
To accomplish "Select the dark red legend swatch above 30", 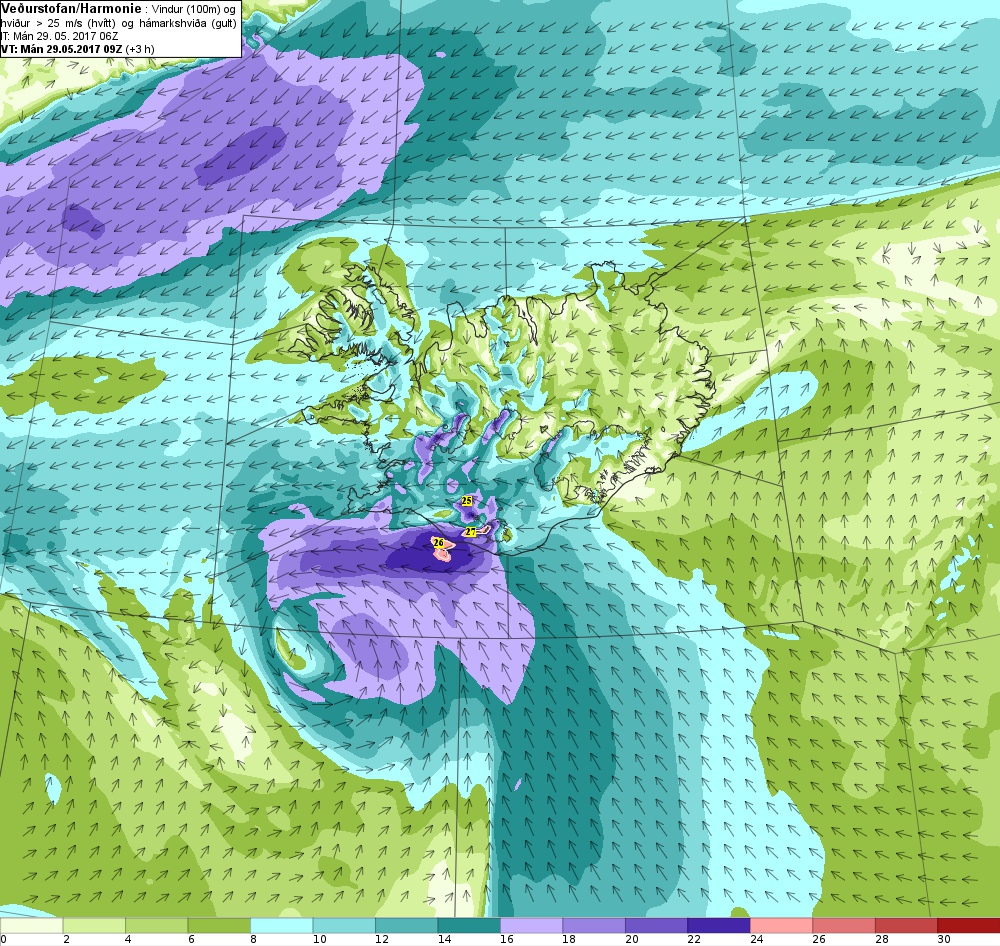I will click(x=969, y=925).
